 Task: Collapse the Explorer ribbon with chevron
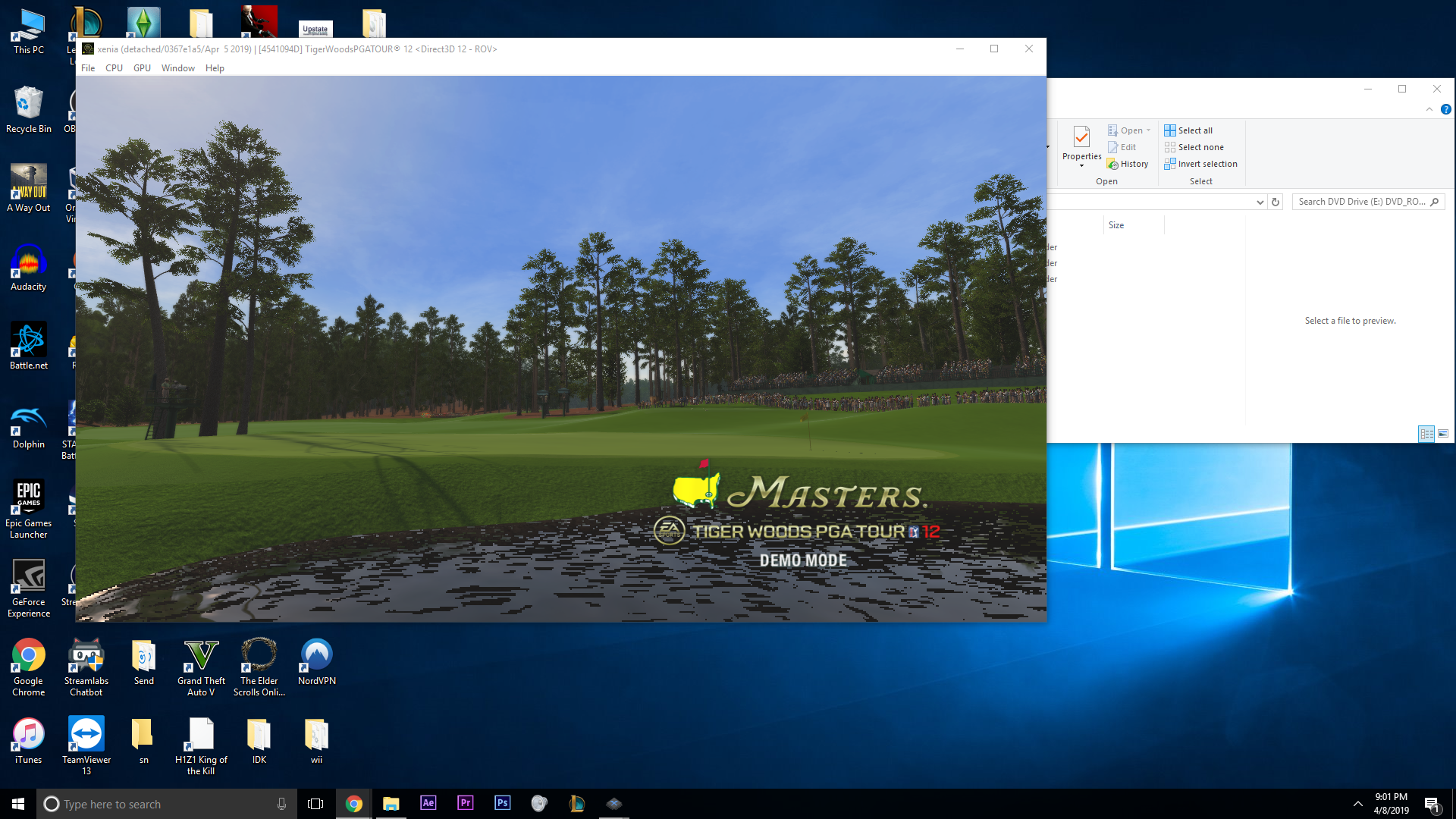tap(1429, 110)
